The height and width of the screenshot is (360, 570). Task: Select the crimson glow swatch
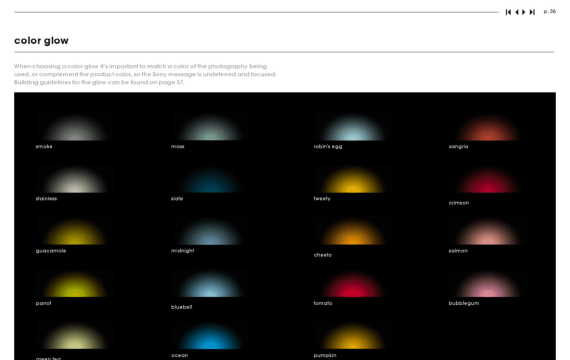pos(487,180)
